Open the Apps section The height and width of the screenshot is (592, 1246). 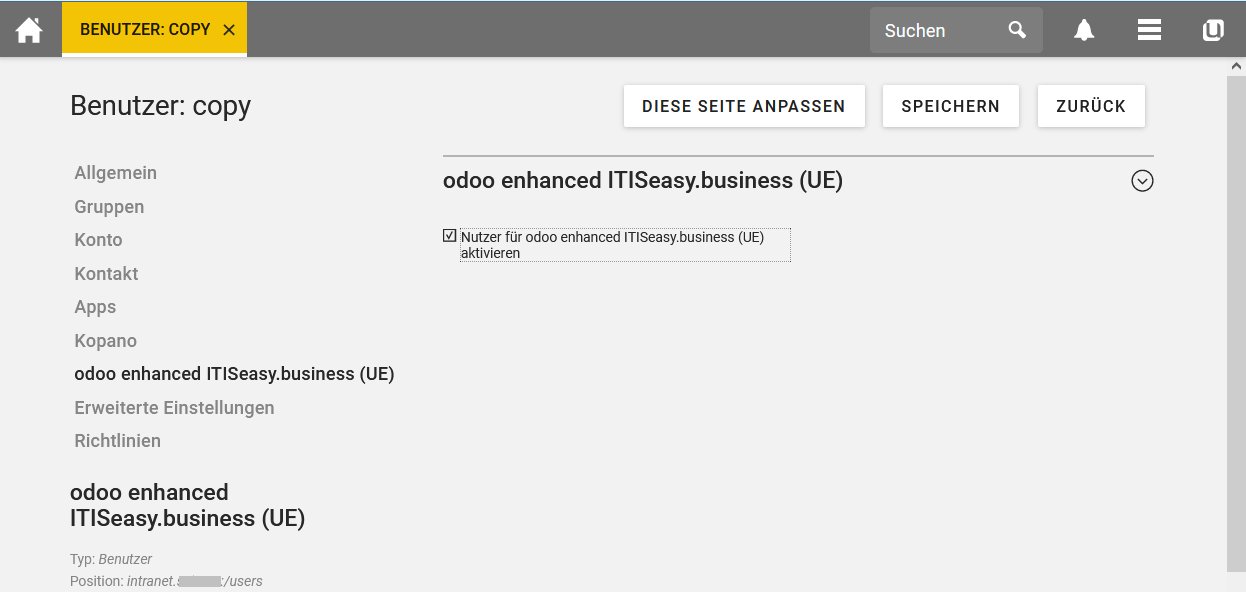click(95, 307)
